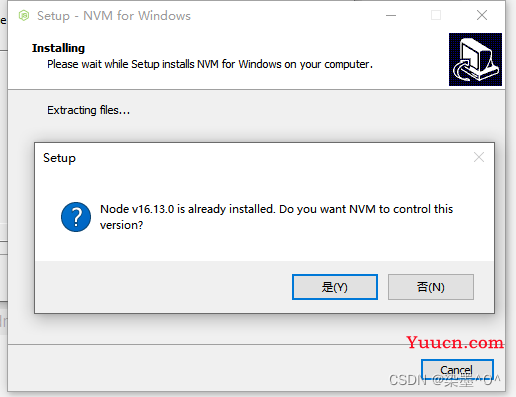The height and width of the screenshot is (397, 516).
Task: Minimize the NVM for Windows setup window
Action: [x=391, y=15]
